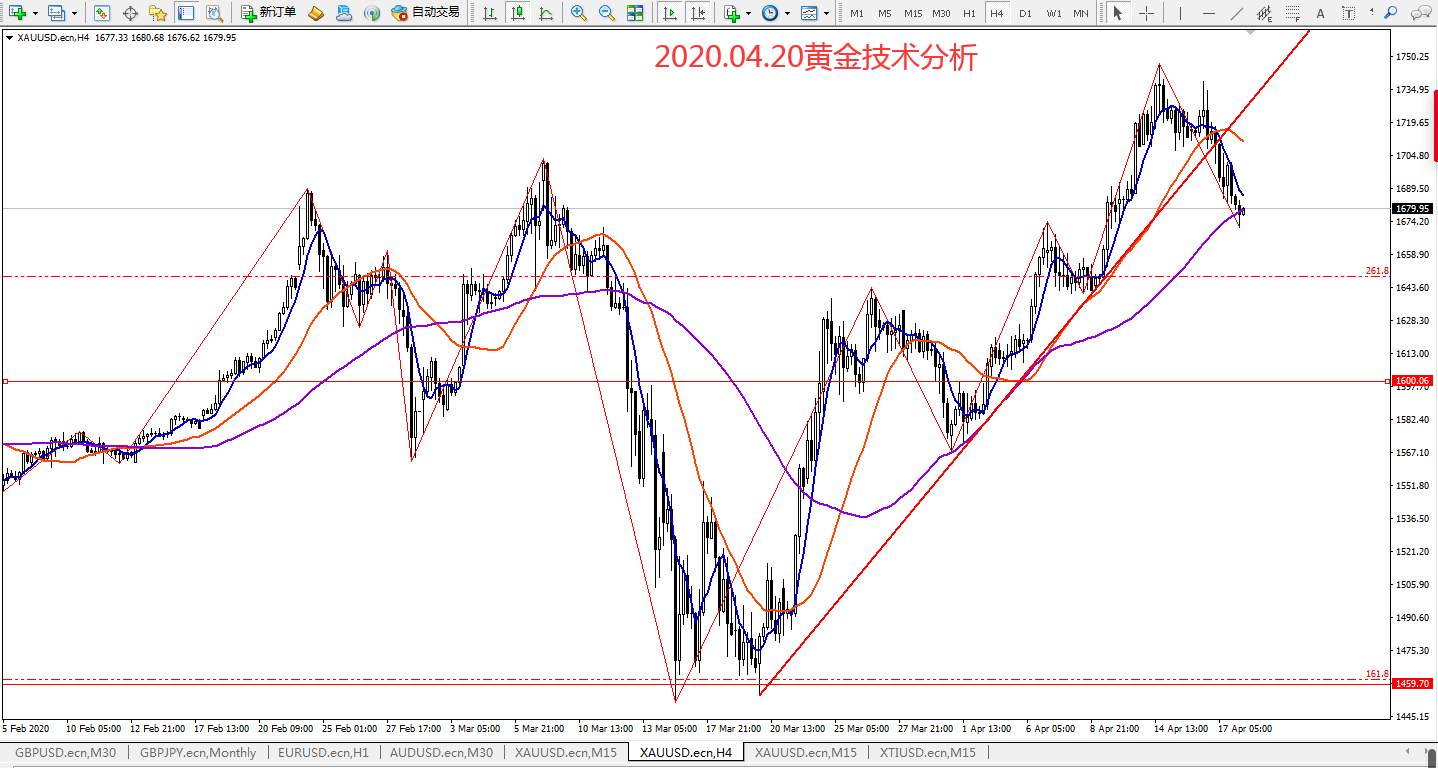The image size is (1438, 768).
Task: Select the equidistant channel tool
Action: tap(1265, 13)
